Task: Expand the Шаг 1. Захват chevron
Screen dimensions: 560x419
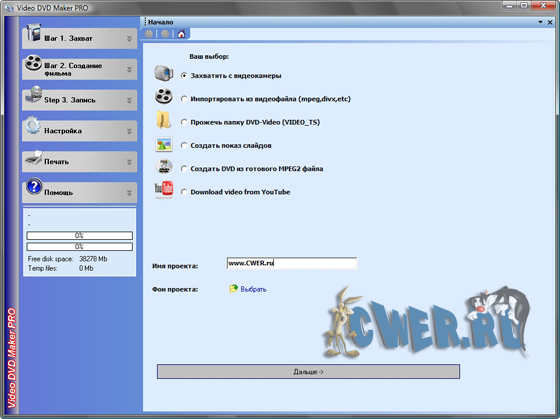Action: click(129, 39)
